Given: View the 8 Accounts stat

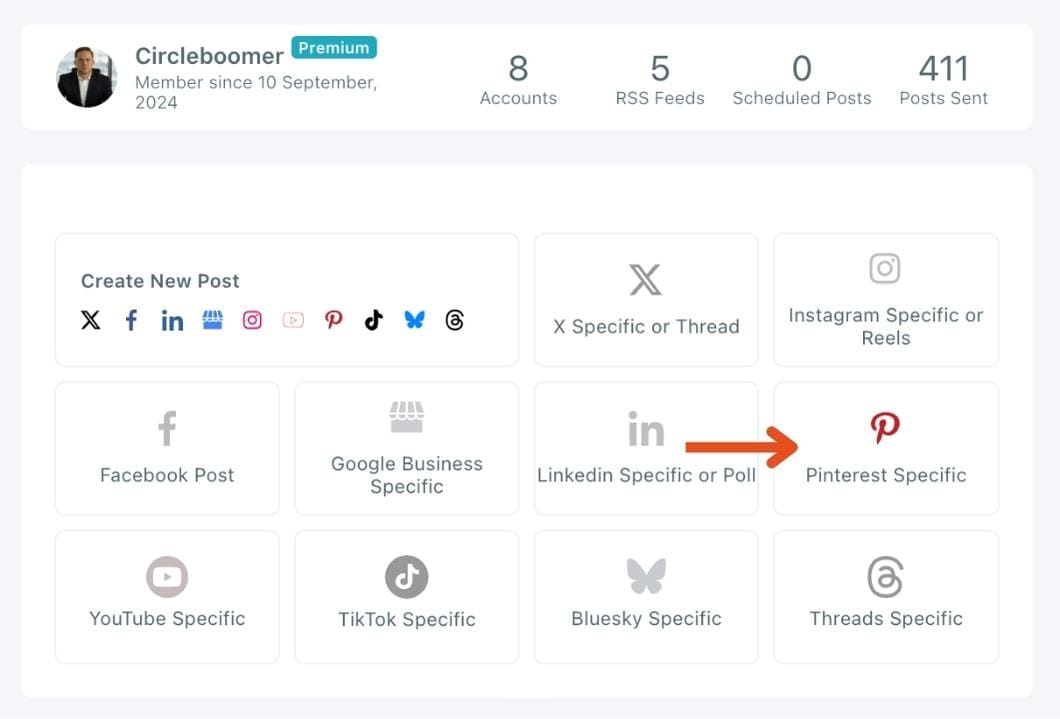Looking at the screenshot, I should pos(519,80).
